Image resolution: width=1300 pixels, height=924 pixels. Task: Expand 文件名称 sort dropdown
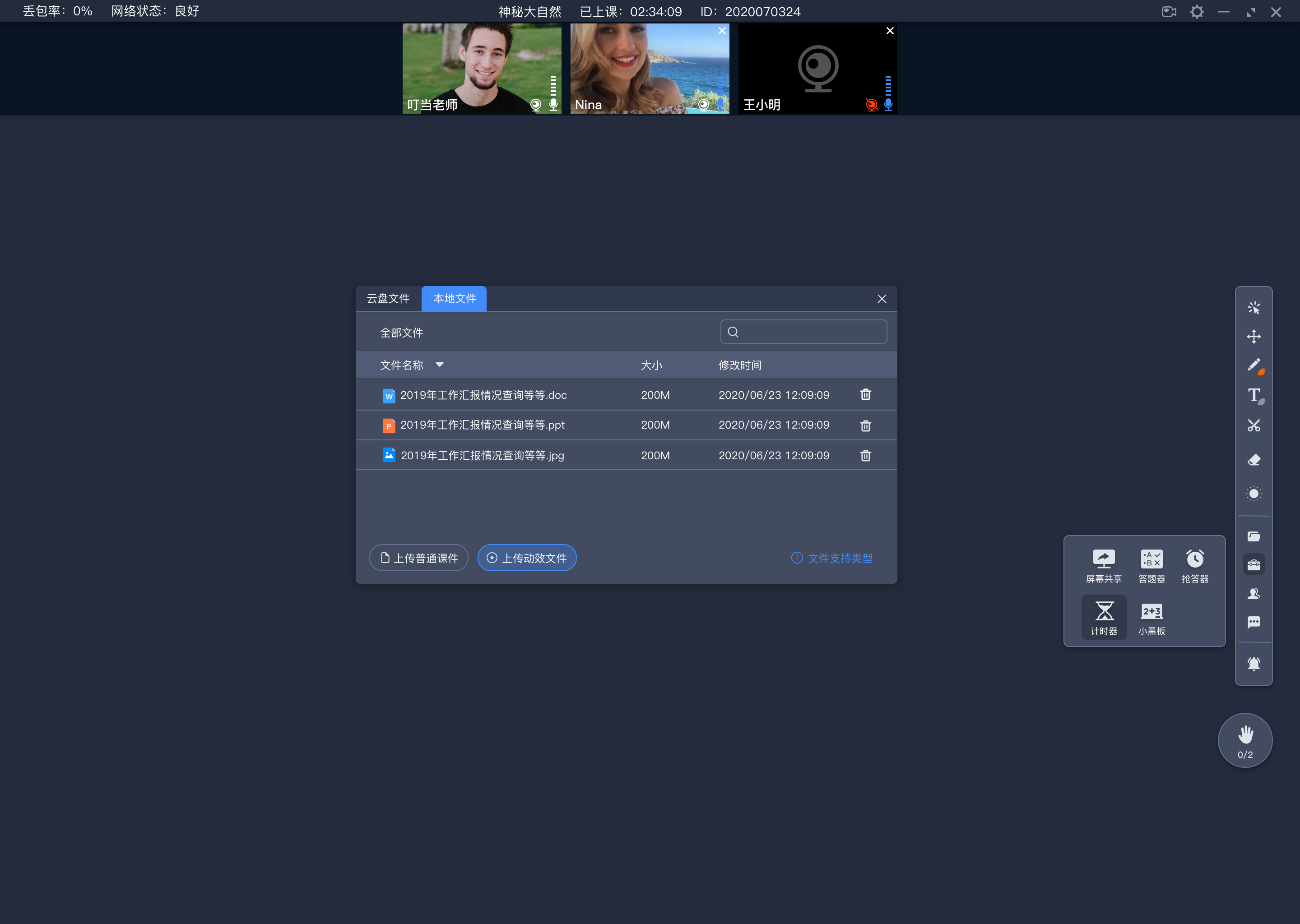pos(440,364)
